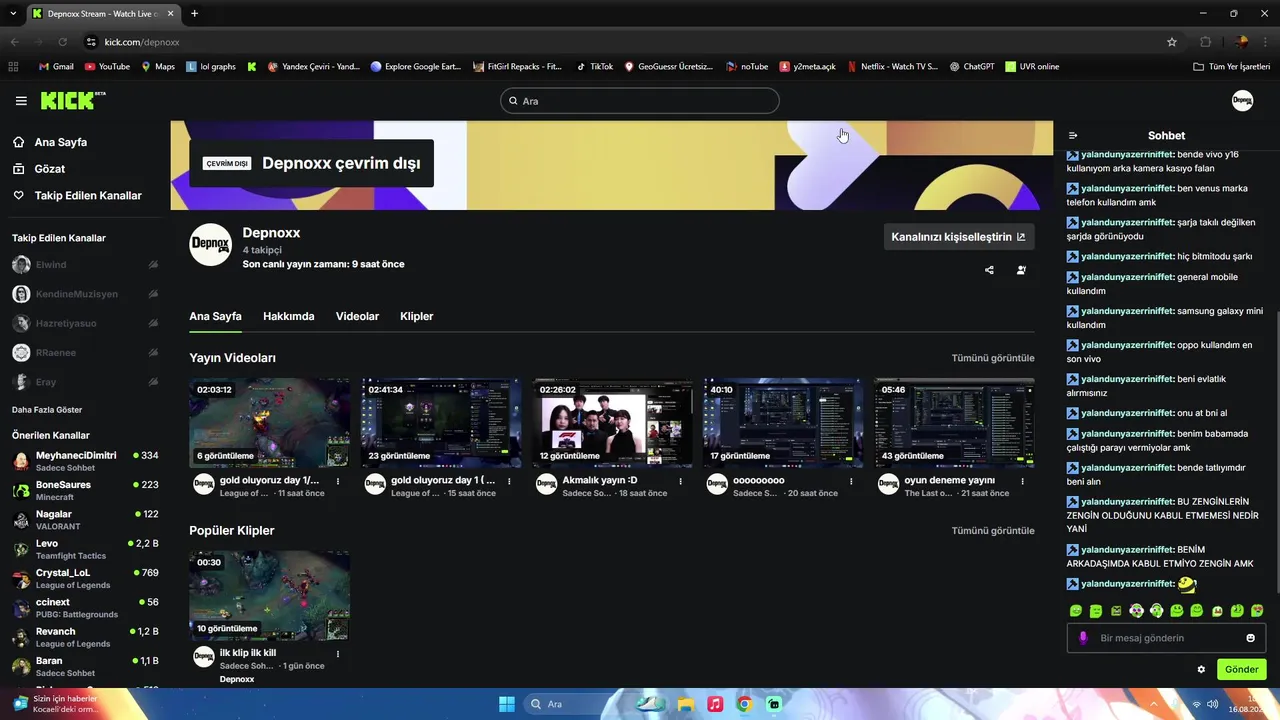Open options for 'ilk klip ilk kill' clip

[338, 654]
